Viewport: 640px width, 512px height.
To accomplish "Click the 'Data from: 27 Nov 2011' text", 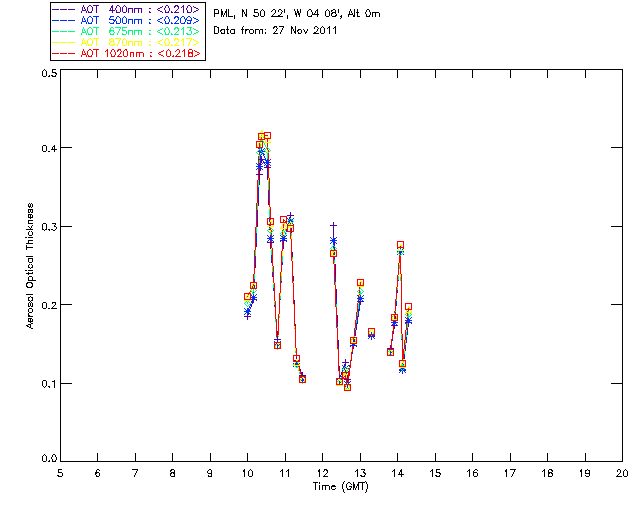I will pyautogui.click(x=275, y=30).
